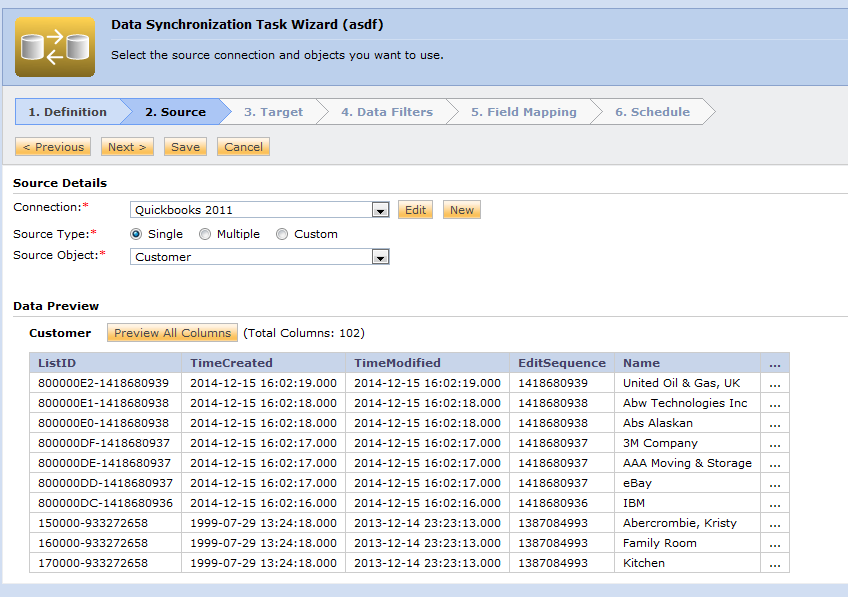Save the synchronization task
848x597 pixels.
coord(186,147)
